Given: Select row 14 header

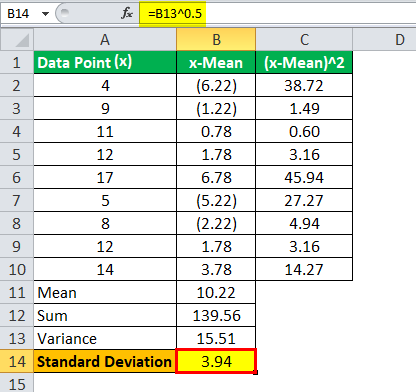Looking at the screenshot, I should point(17,361).
